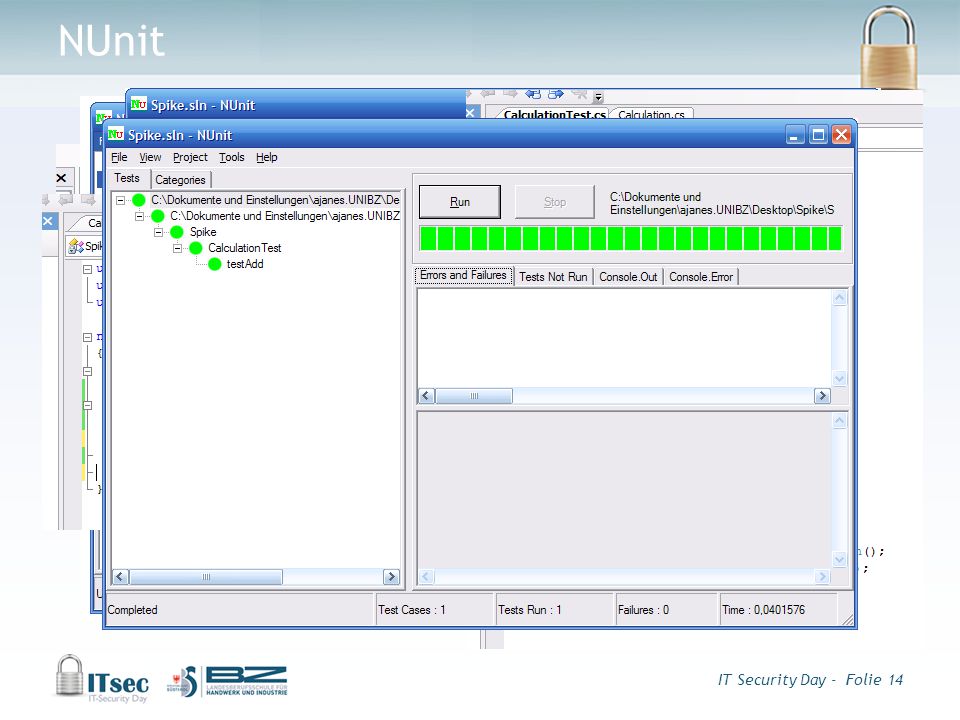Click test tree scroll right arrow
Screen dimensions: 960x720
pos(391,576)
